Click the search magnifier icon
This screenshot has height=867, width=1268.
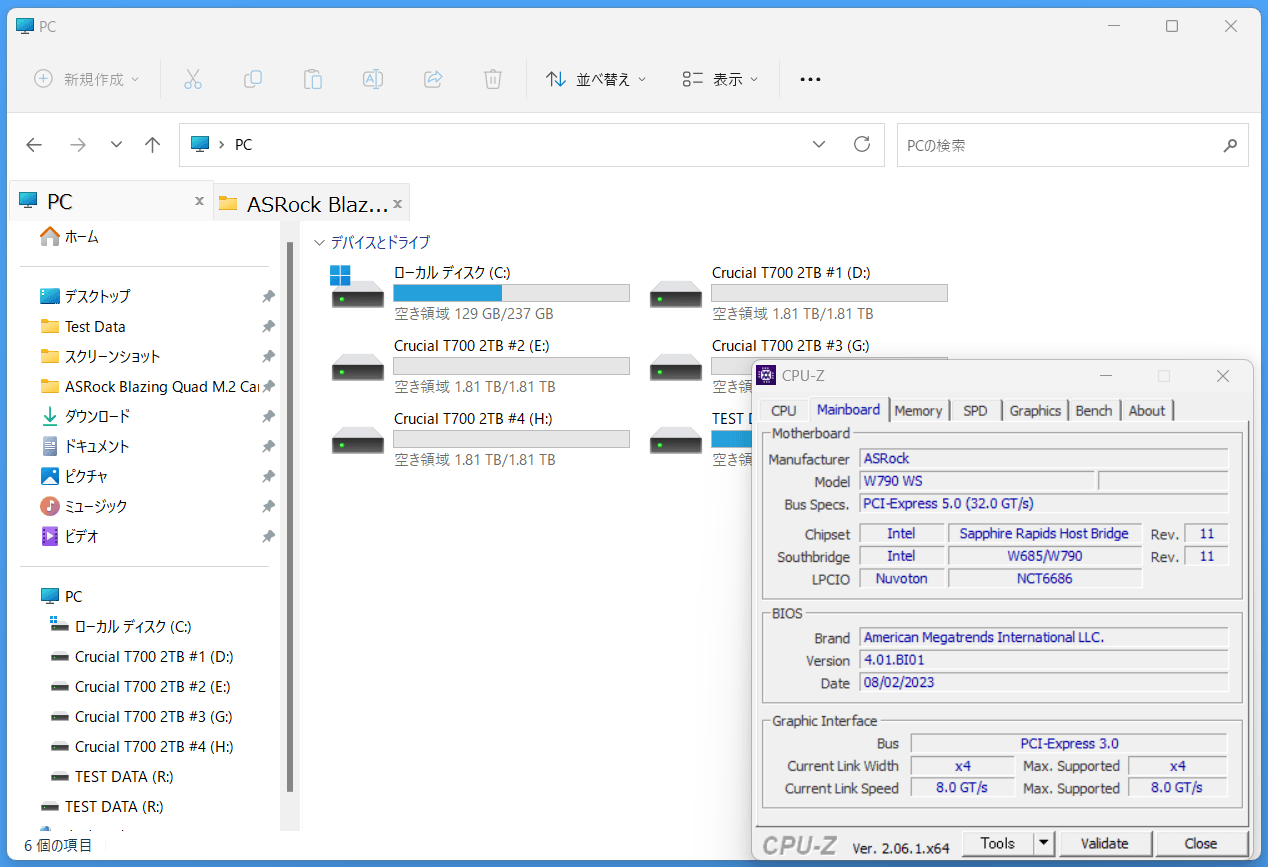coord(1230,145)
